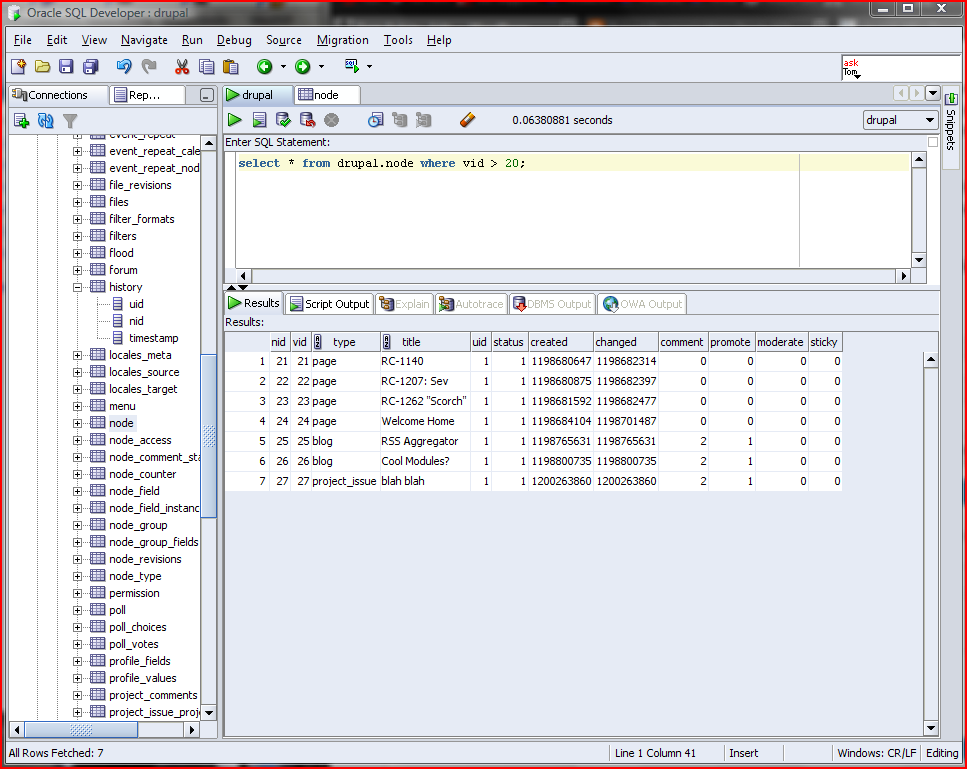Click the Save icon in toolbar
967x769 pixels.
pos(66,67)
